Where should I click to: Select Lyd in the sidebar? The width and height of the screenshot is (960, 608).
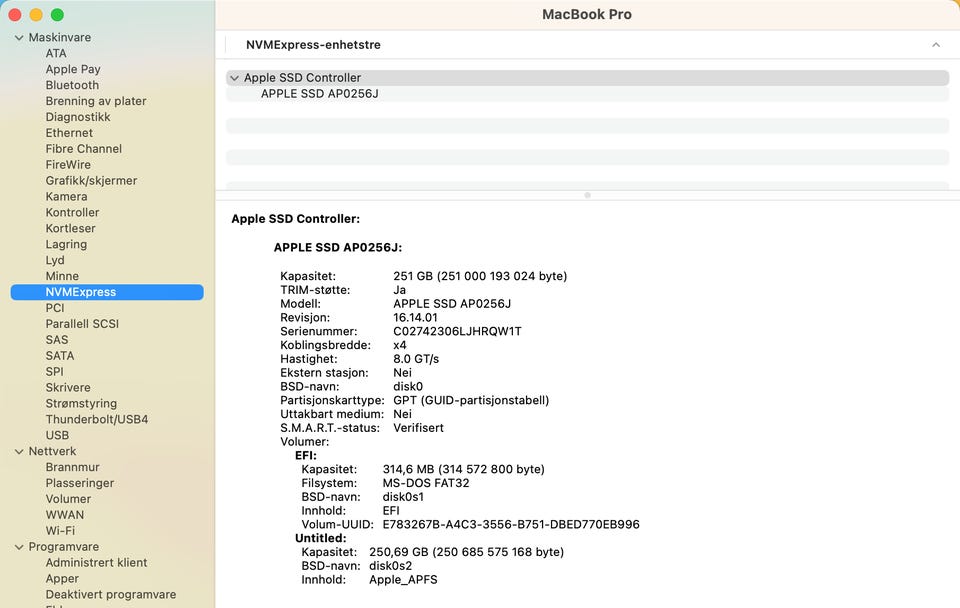(55, 260)
